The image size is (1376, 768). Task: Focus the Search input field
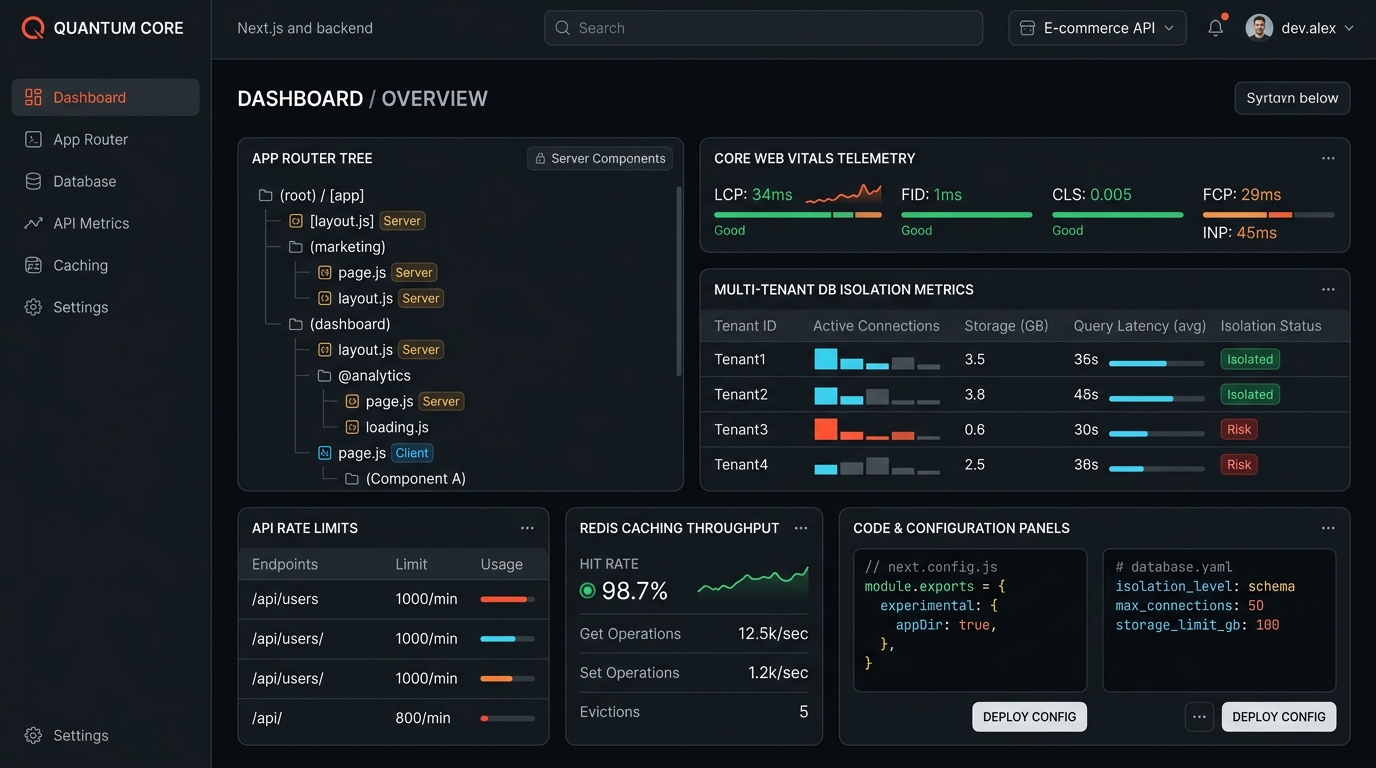click(763, 28)
